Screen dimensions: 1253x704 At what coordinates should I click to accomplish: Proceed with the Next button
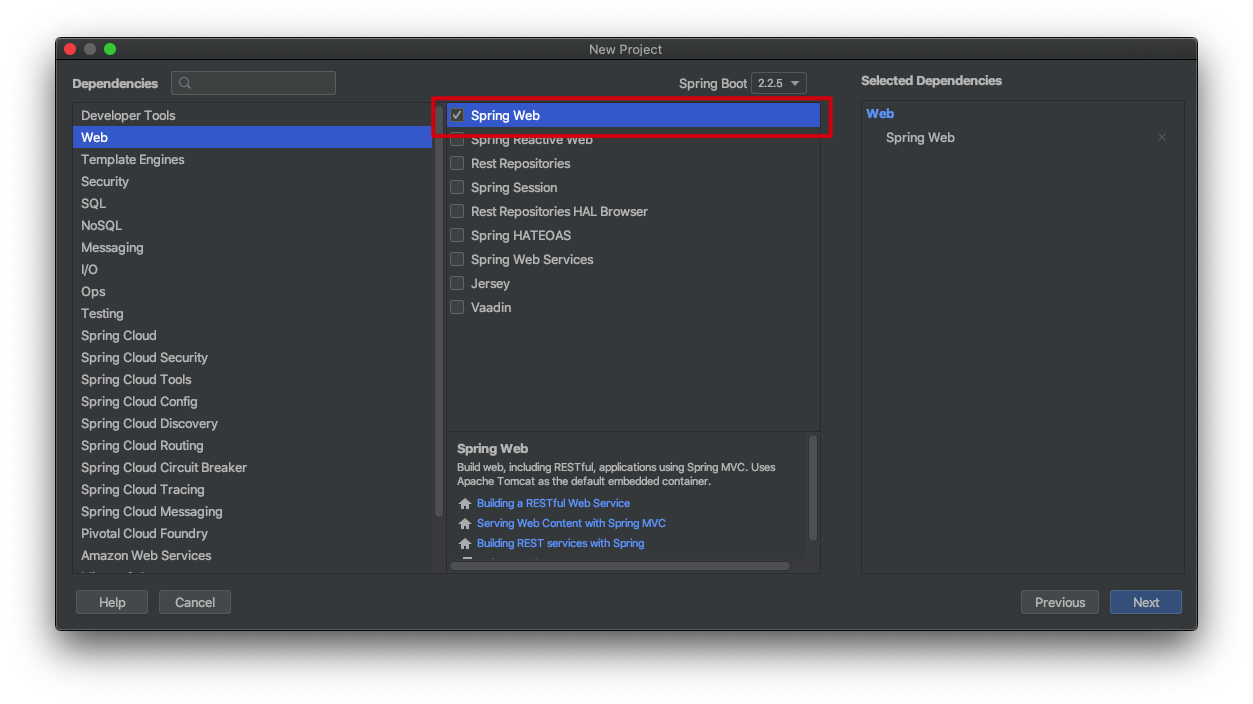point(1146,602)
